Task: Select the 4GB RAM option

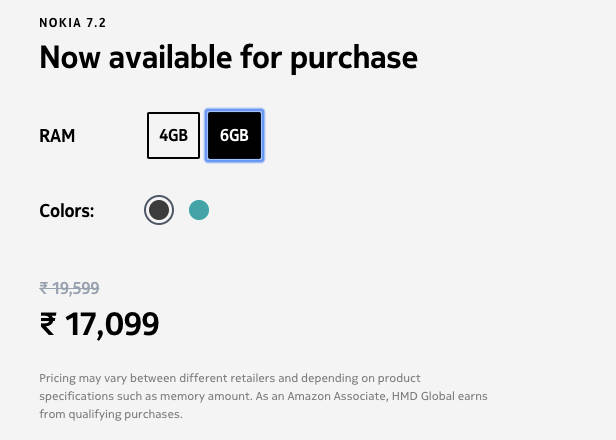Action: pyautogui.click(x=173, y=136)
